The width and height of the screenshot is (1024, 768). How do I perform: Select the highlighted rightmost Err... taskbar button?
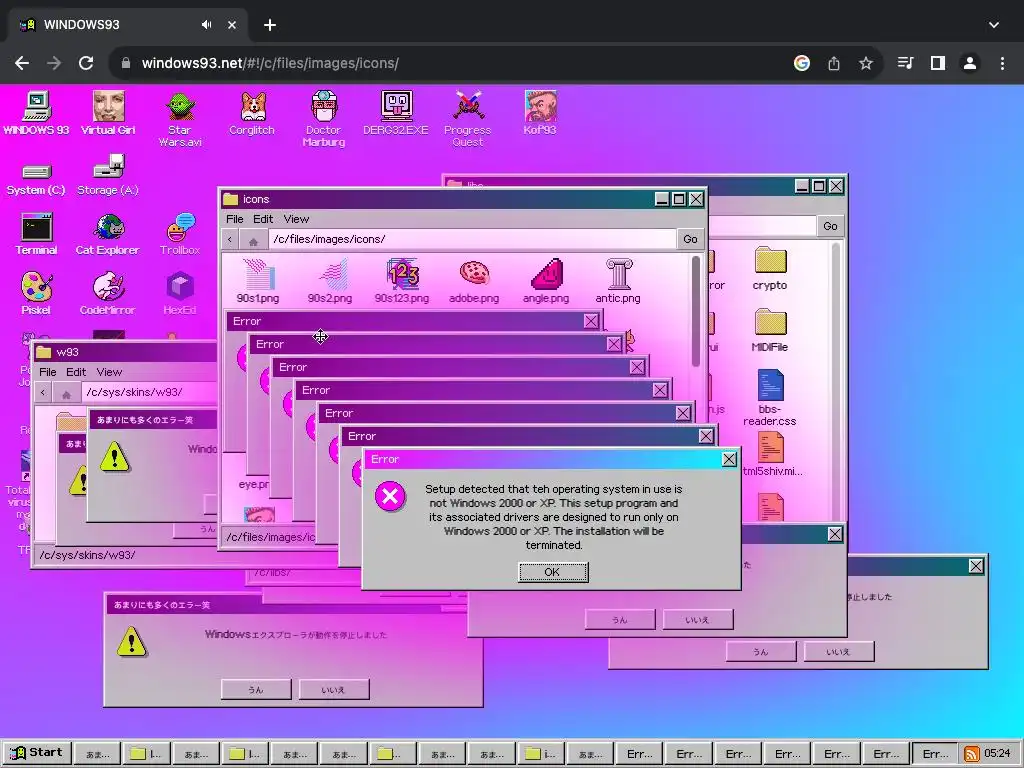tap(935, 754)
